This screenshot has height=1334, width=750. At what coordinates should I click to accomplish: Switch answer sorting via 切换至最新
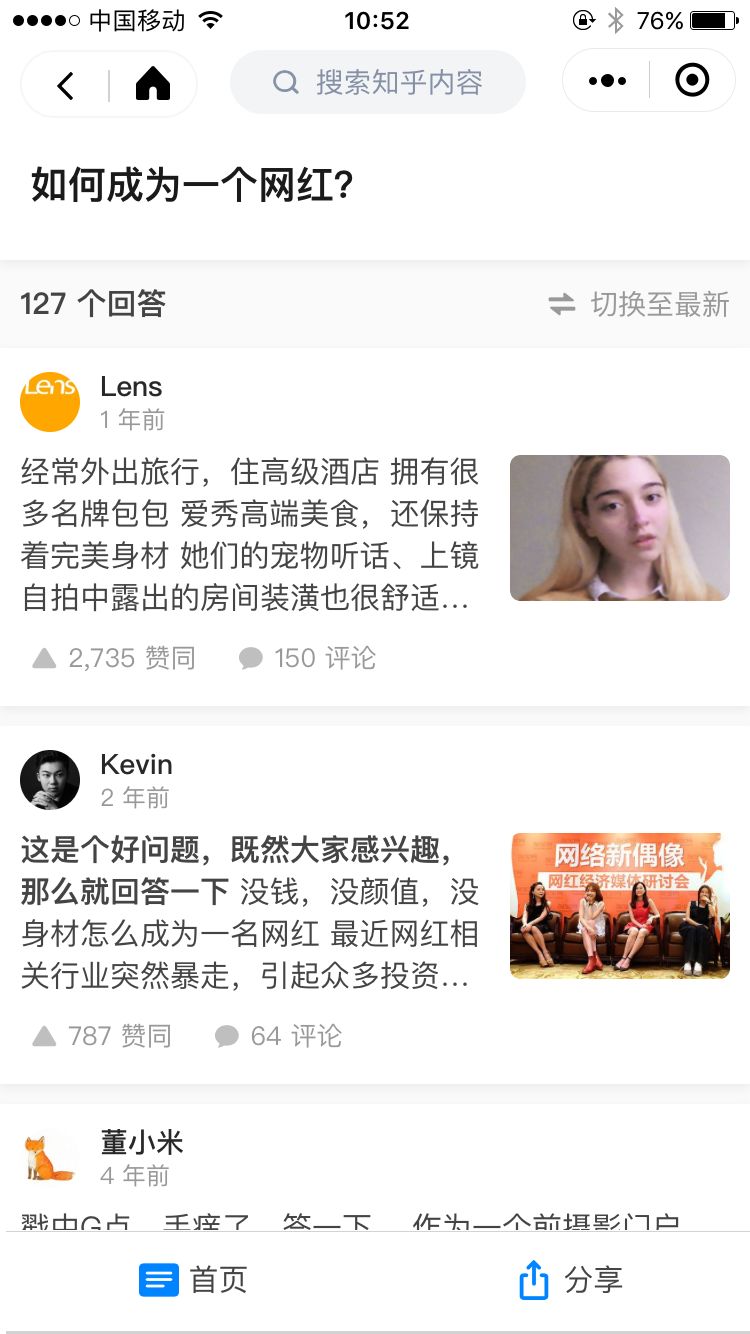click(x=639, y=304)
